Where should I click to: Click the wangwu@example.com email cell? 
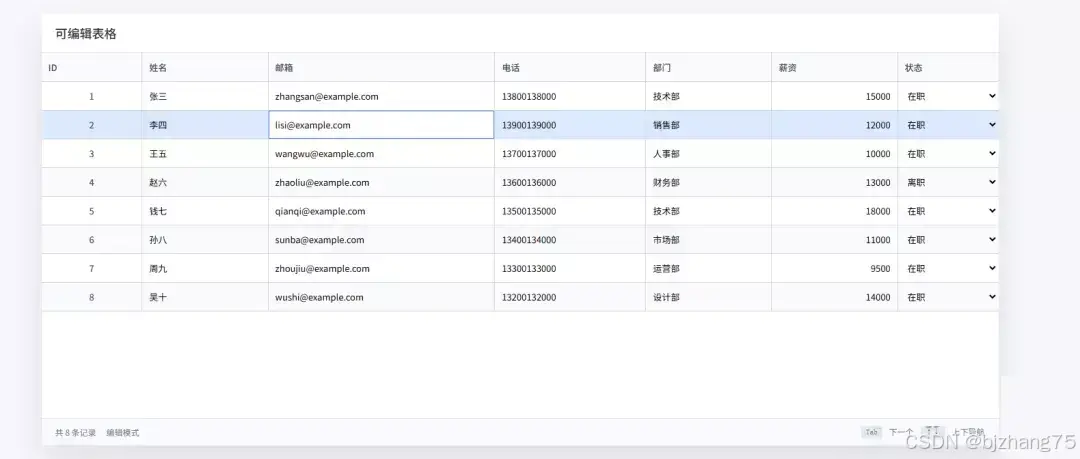pyautogui.click(x=382, y=154)
